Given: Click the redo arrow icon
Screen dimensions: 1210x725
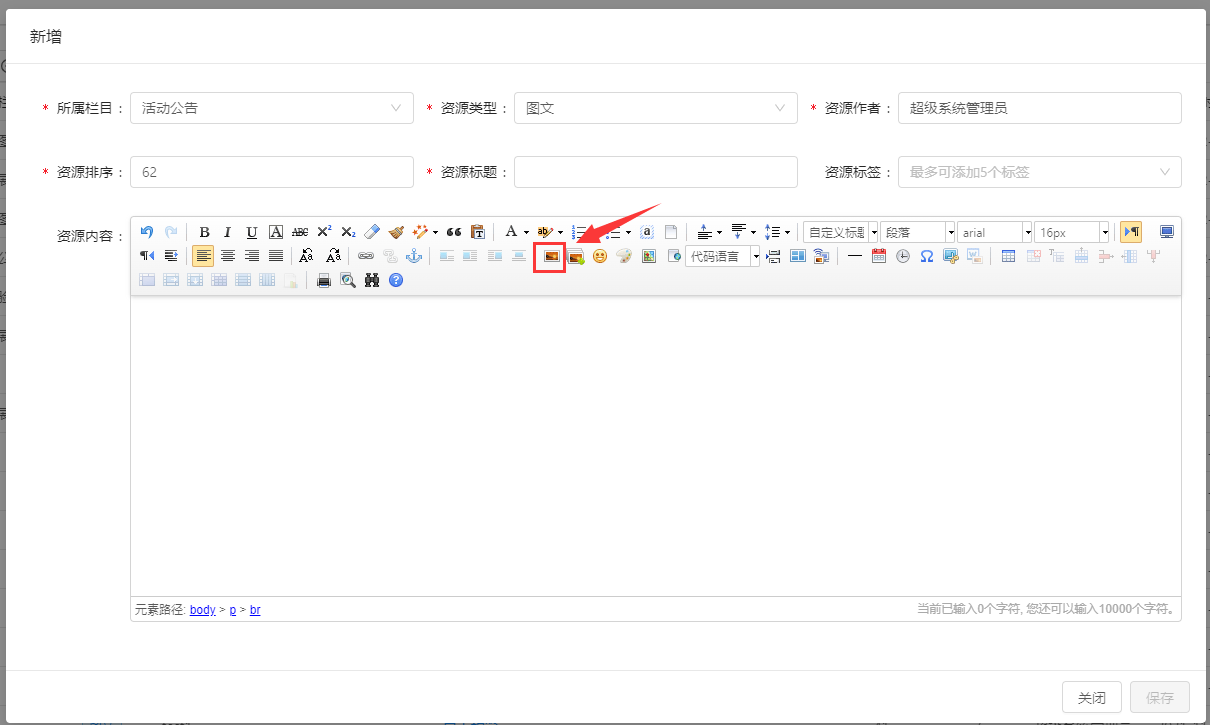Looking at the screenshot, I should click(171, 232).
